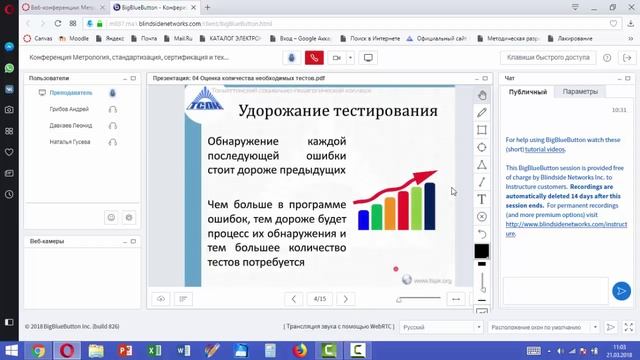Viewport: 640px width, 360px height.
Task: Toggle Давзаев Леонид headset audio icon
Action: point(113,126)
